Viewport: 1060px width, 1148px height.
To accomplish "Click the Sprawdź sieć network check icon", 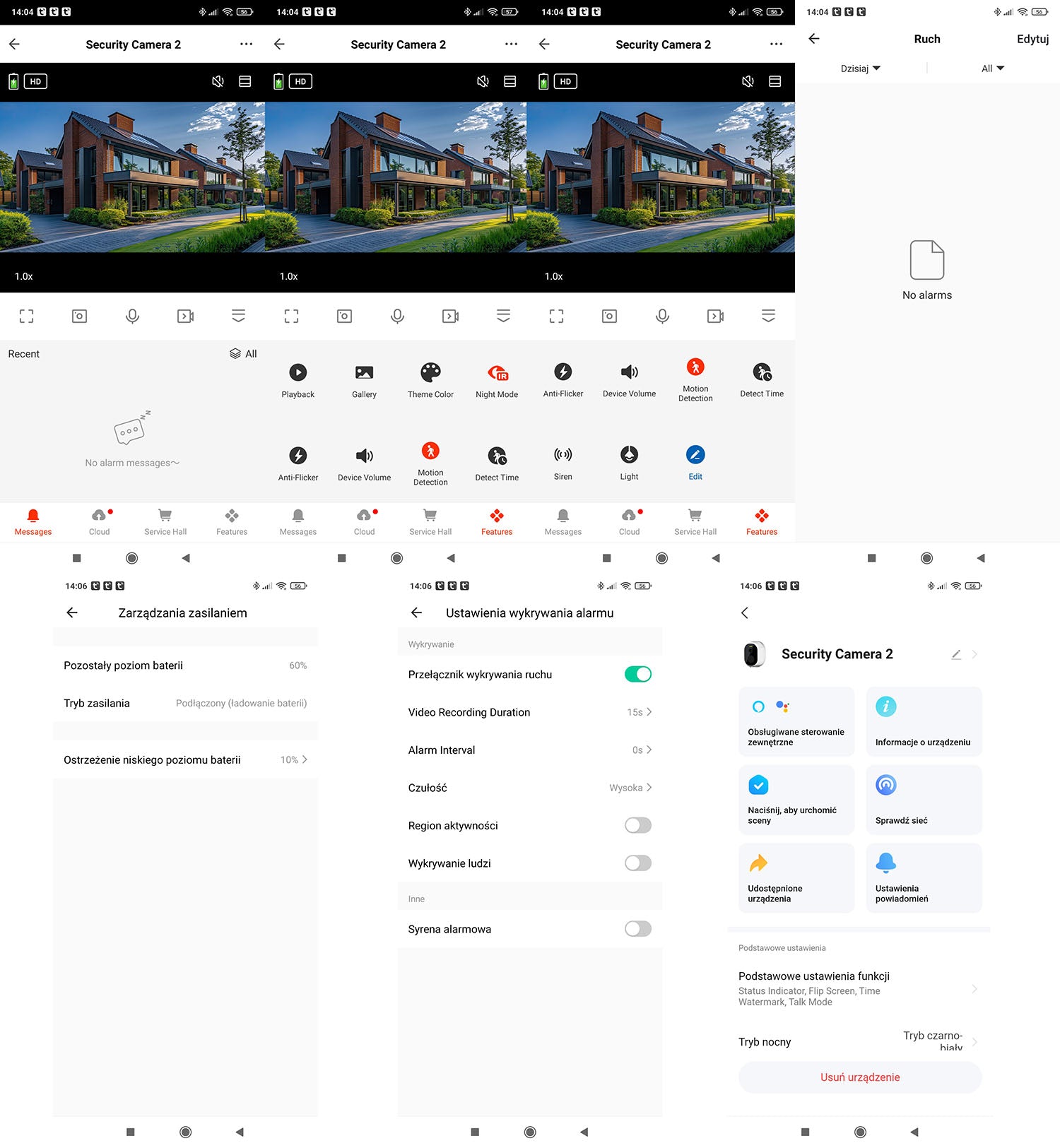I will point(885,785).
